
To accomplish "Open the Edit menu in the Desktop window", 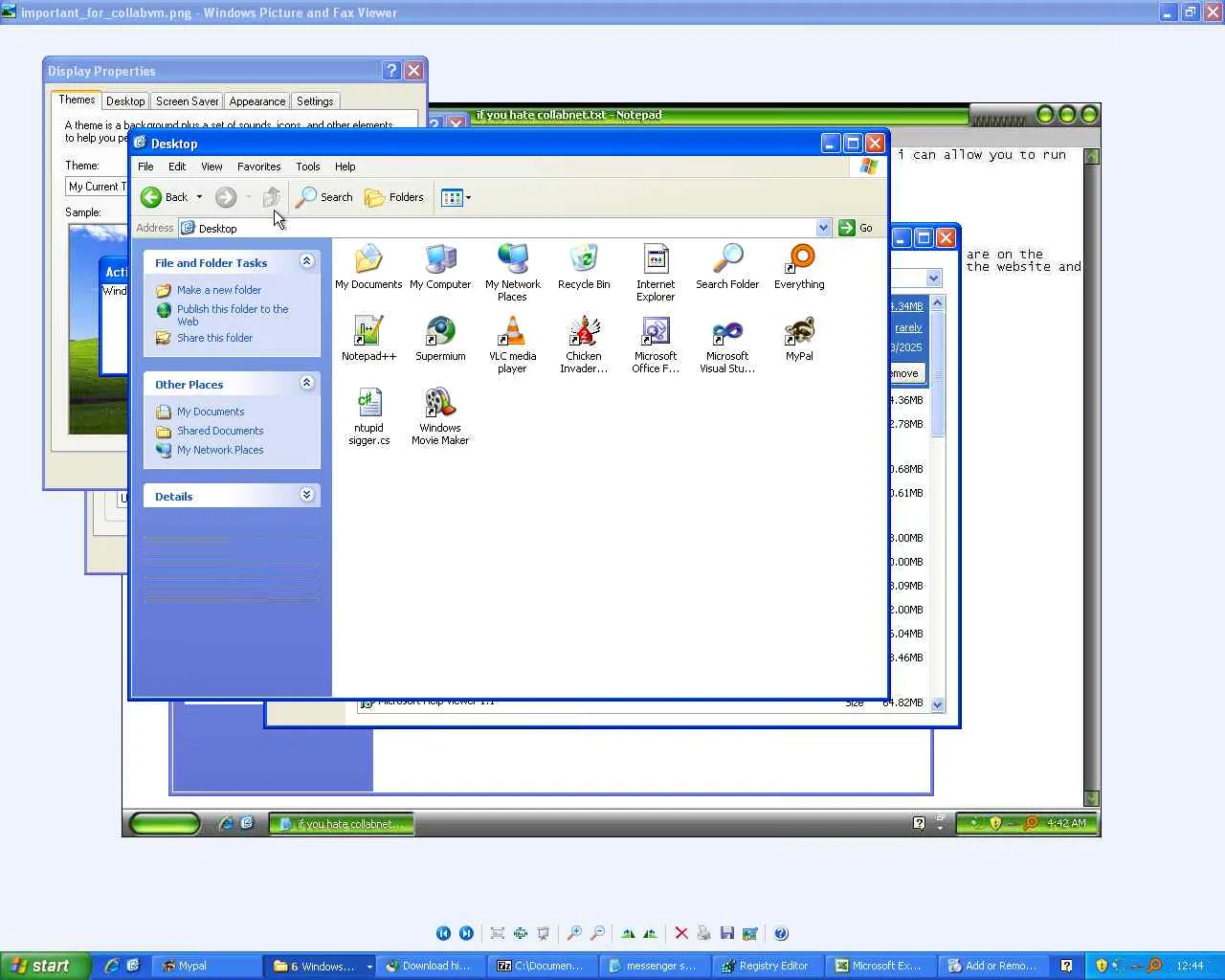I will [177, 167].
